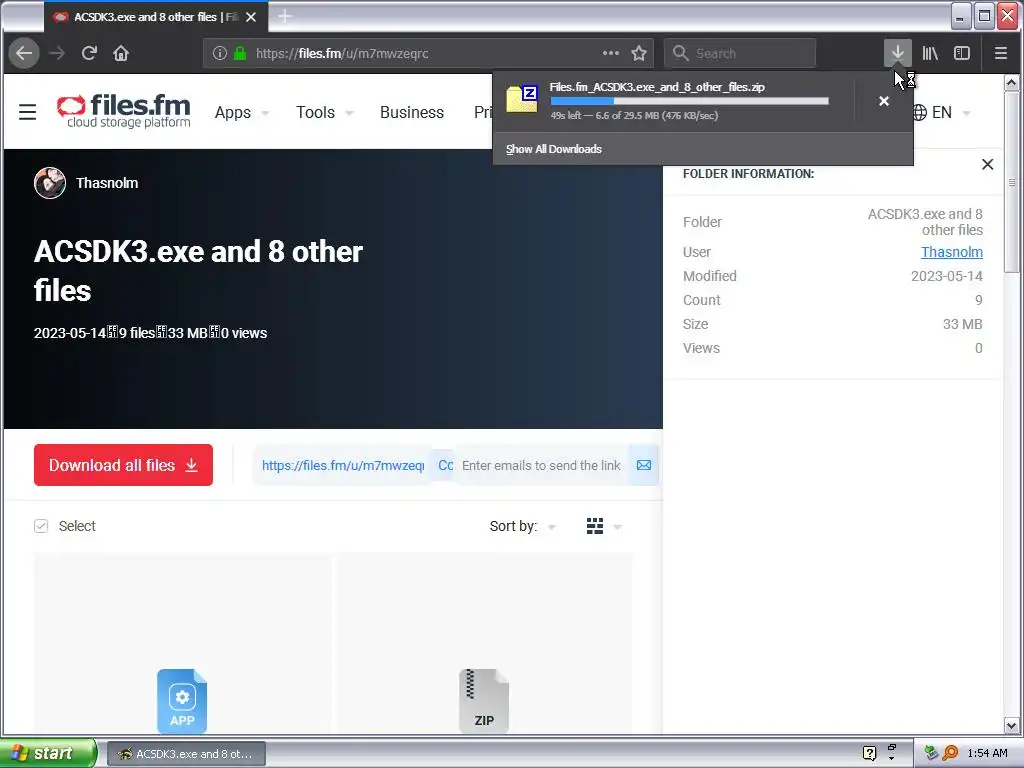This screenshot has width=1024, height=768.
Task: Click the files.fm logo
Action: click(x=124, y=112)
